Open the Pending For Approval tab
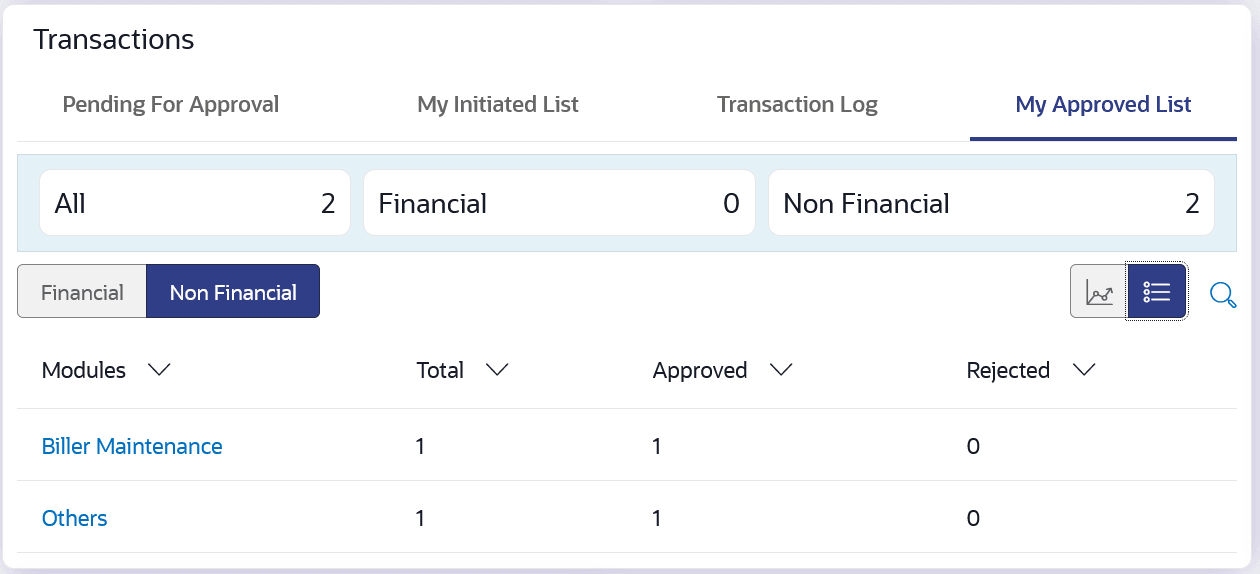The width and height of the screenshot is (1260, 574). coord(171,104)
